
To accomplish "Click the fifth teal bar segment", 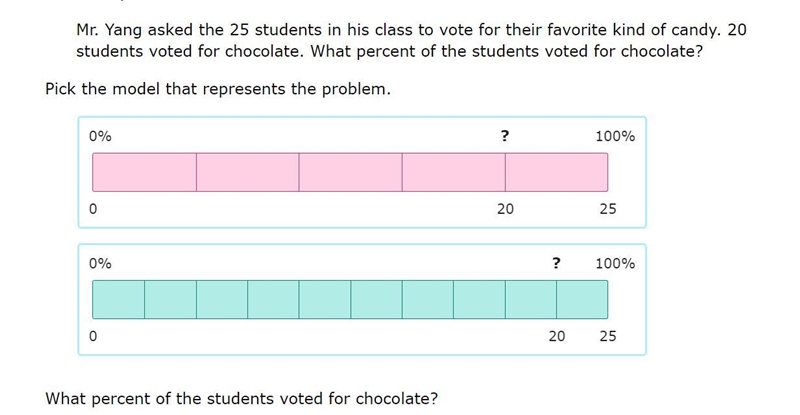I will [324, 300].
